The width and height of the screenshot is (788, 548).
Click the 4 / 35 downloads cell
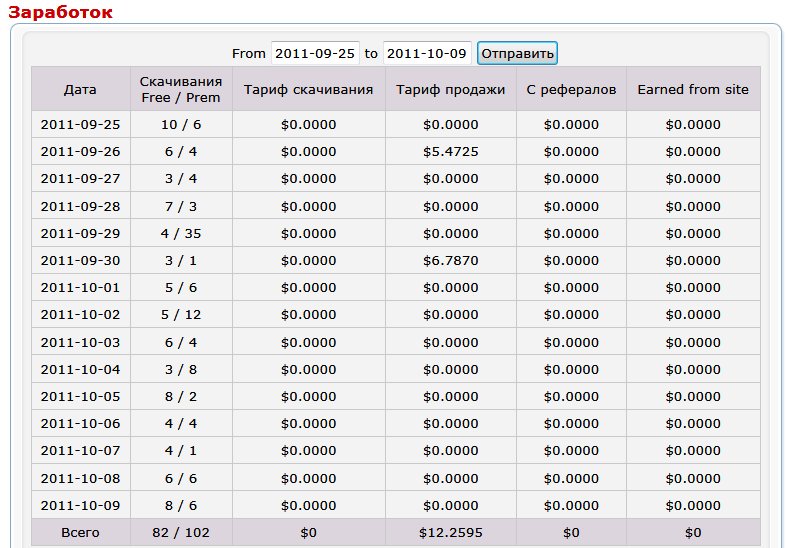point(181,233)
